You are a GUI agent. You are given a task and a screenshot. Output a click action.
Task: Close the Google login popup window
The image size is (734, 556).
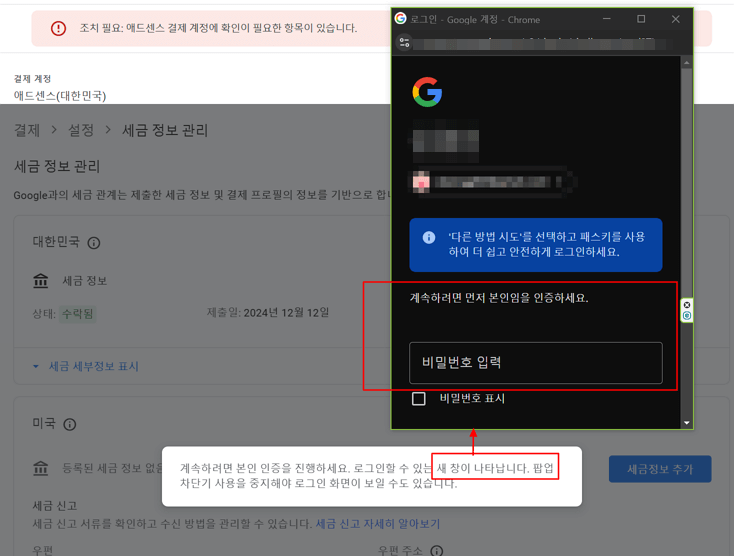[x=675, y=19]
